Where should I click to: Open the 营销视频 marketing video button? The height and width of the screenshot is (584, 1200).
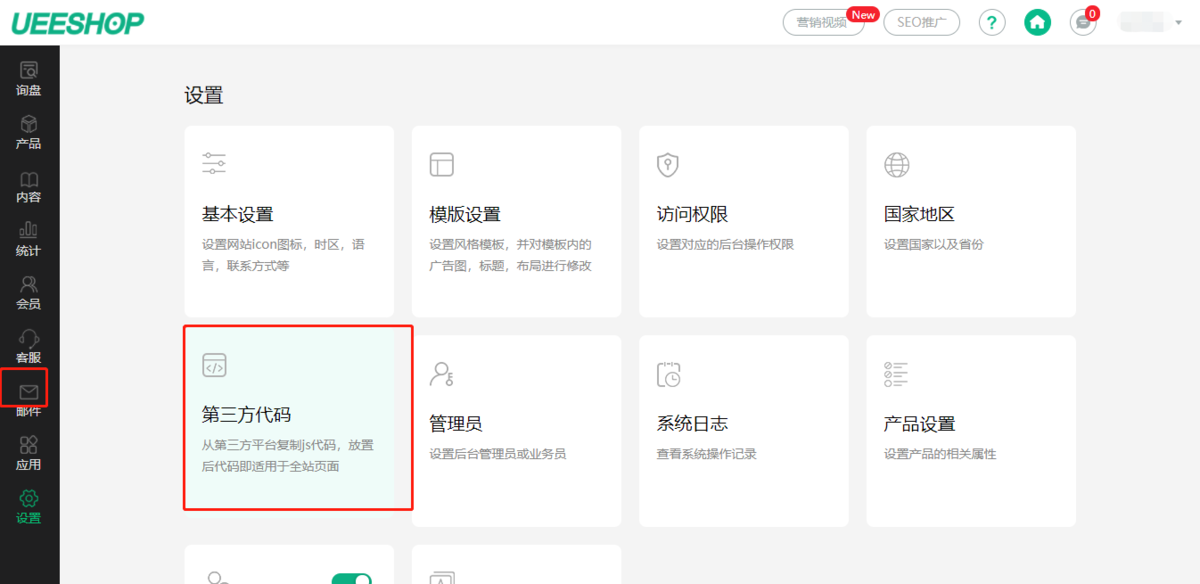pos(823,22)
